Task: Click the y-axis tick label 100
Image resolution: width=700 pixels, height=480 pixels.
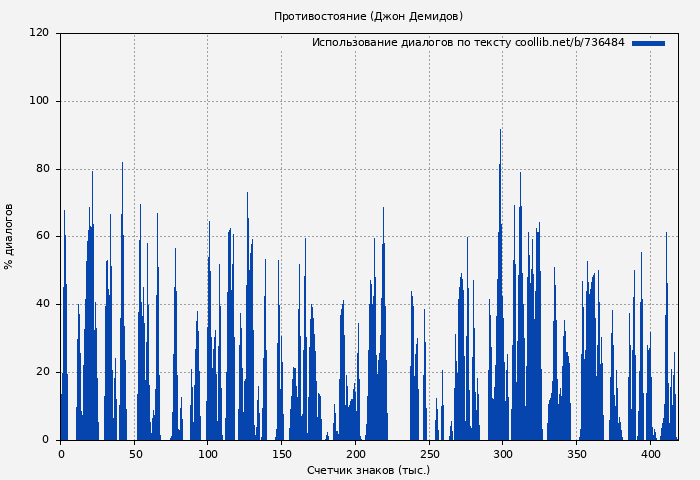Action: (x=39, y=101)
